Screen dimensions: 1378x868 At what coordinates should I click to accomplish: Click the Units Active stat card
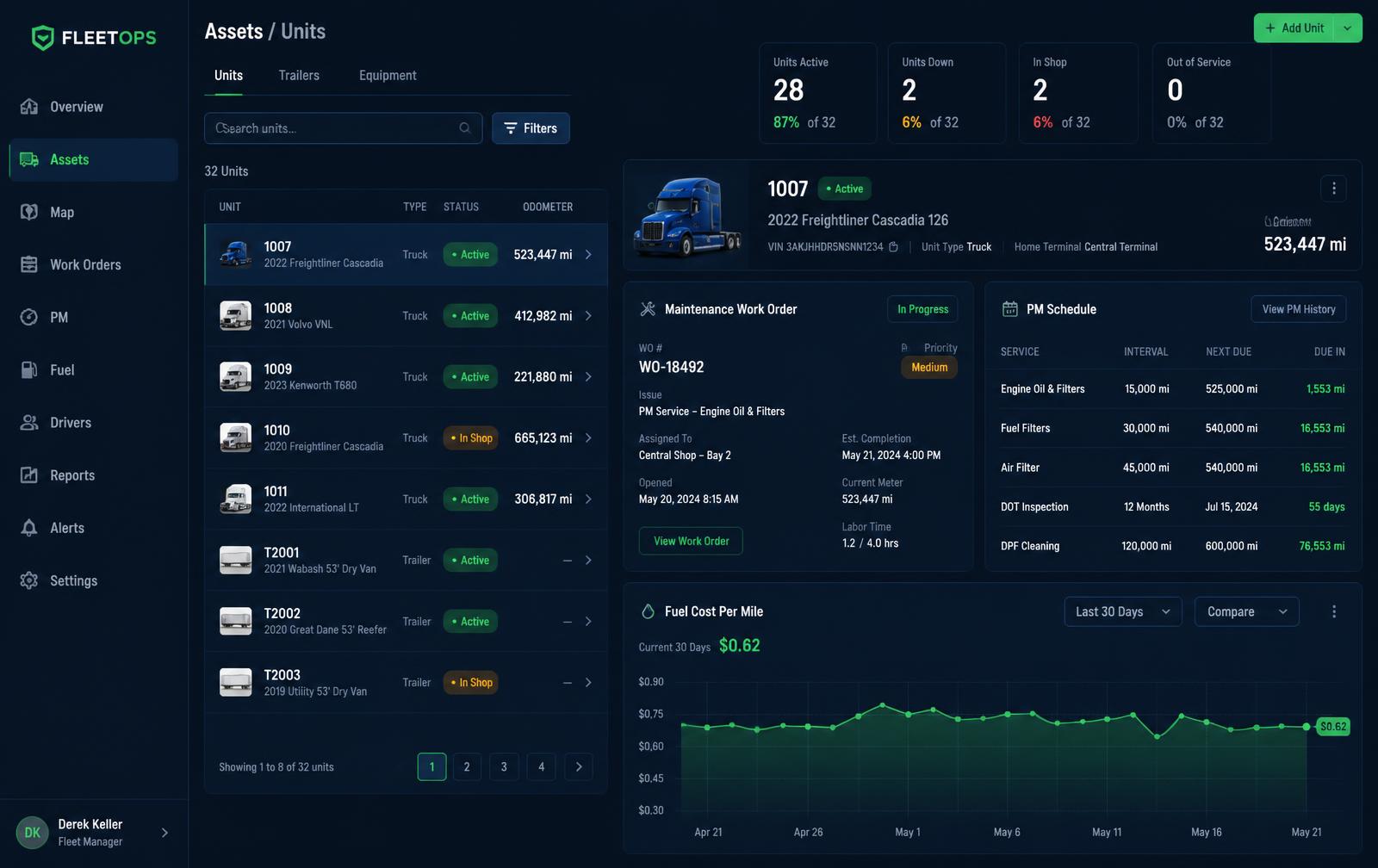click(818, 93)
